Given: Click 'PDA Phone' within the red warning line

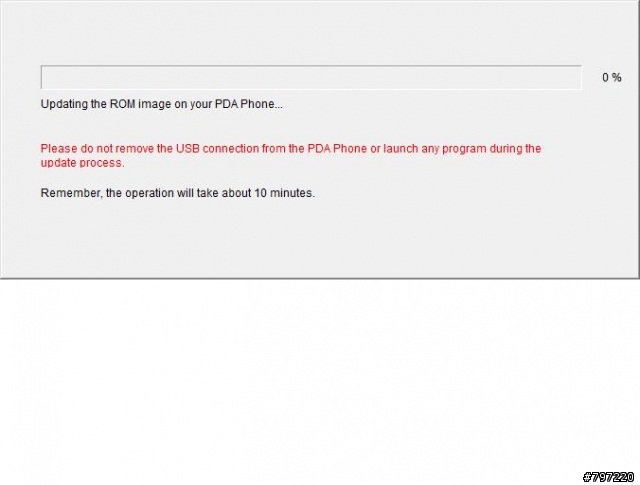Looking at the screenshot, I should (x=337, y=148).
